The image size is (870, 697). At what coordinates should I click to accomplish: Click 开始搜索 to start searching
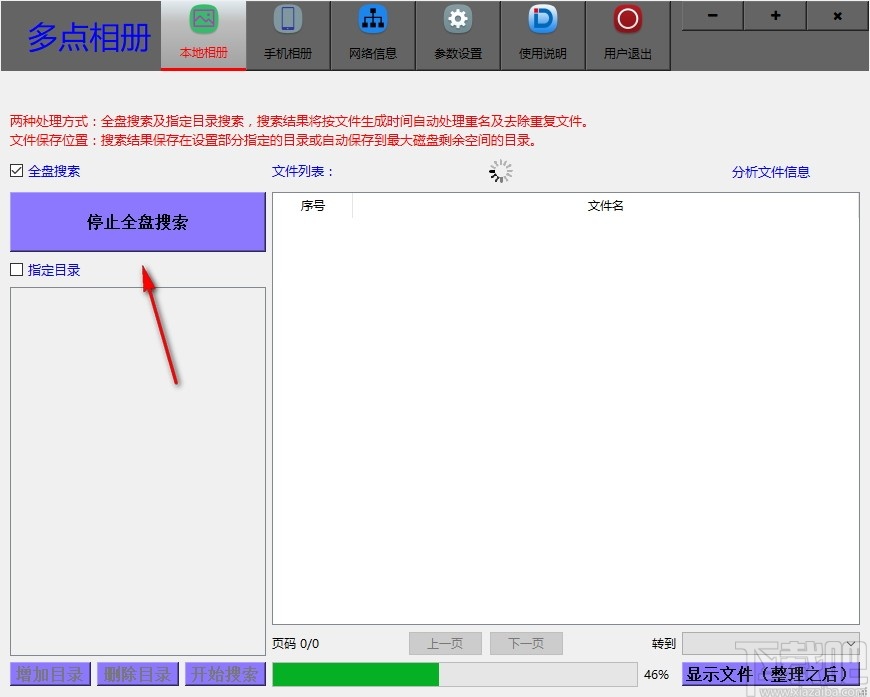pos(224,674)
